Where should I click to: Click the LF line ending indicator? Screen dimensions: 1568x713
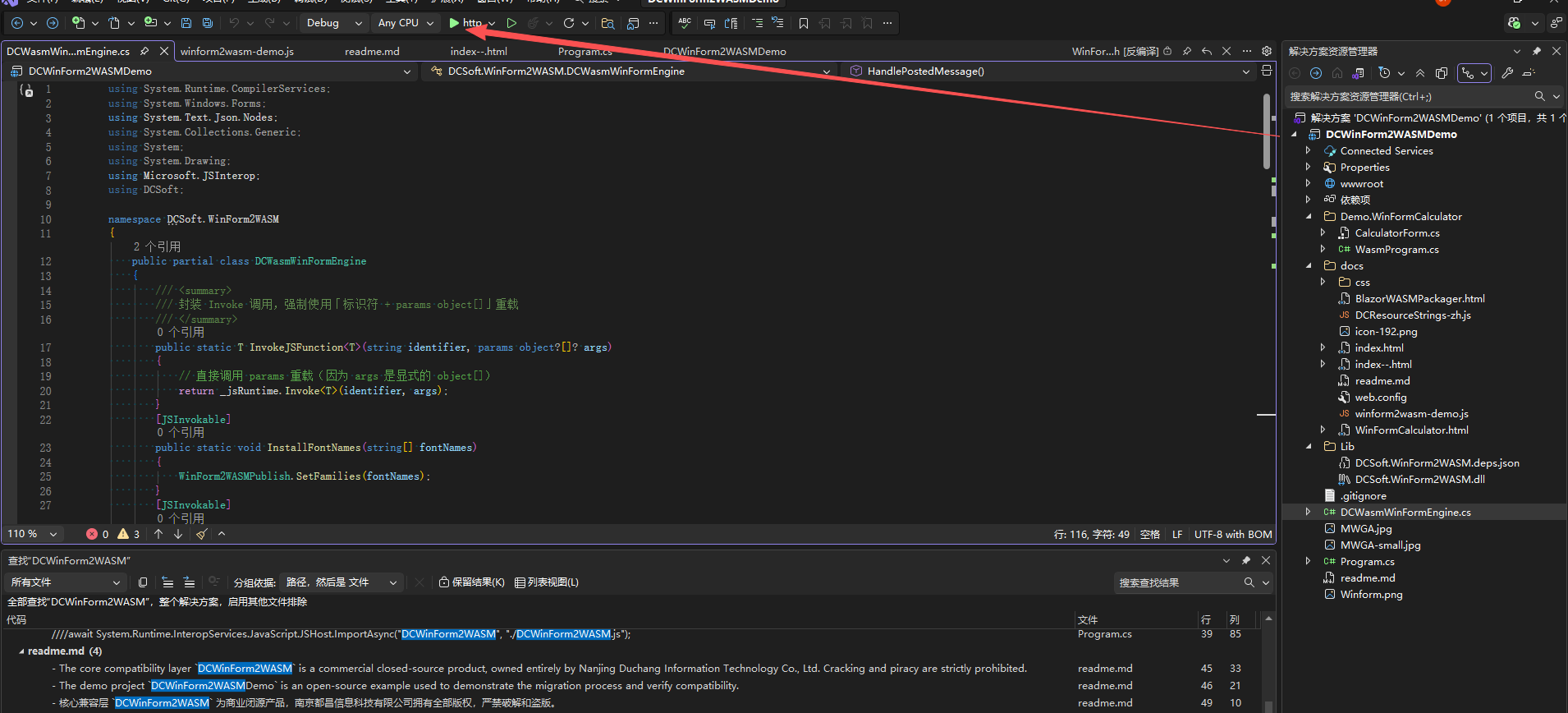point(1177,534)
